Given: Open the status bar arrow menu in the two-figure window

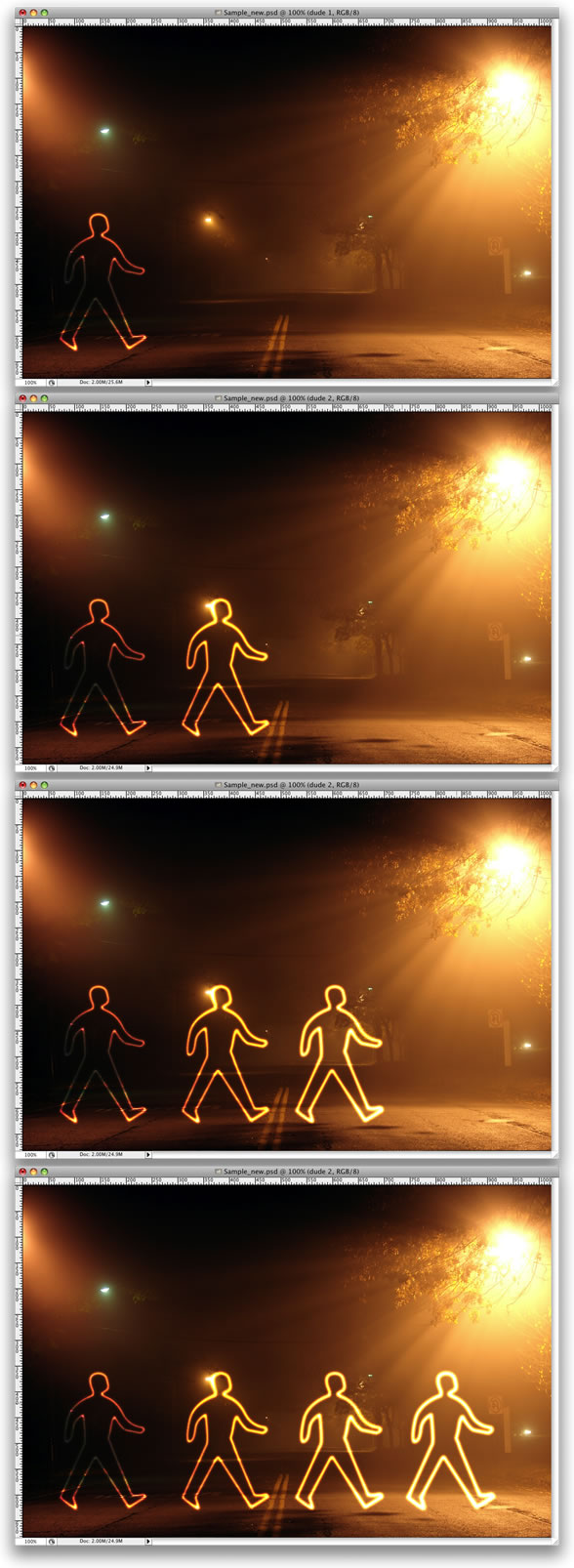Looking at the screenshot, I should point(148,768).
